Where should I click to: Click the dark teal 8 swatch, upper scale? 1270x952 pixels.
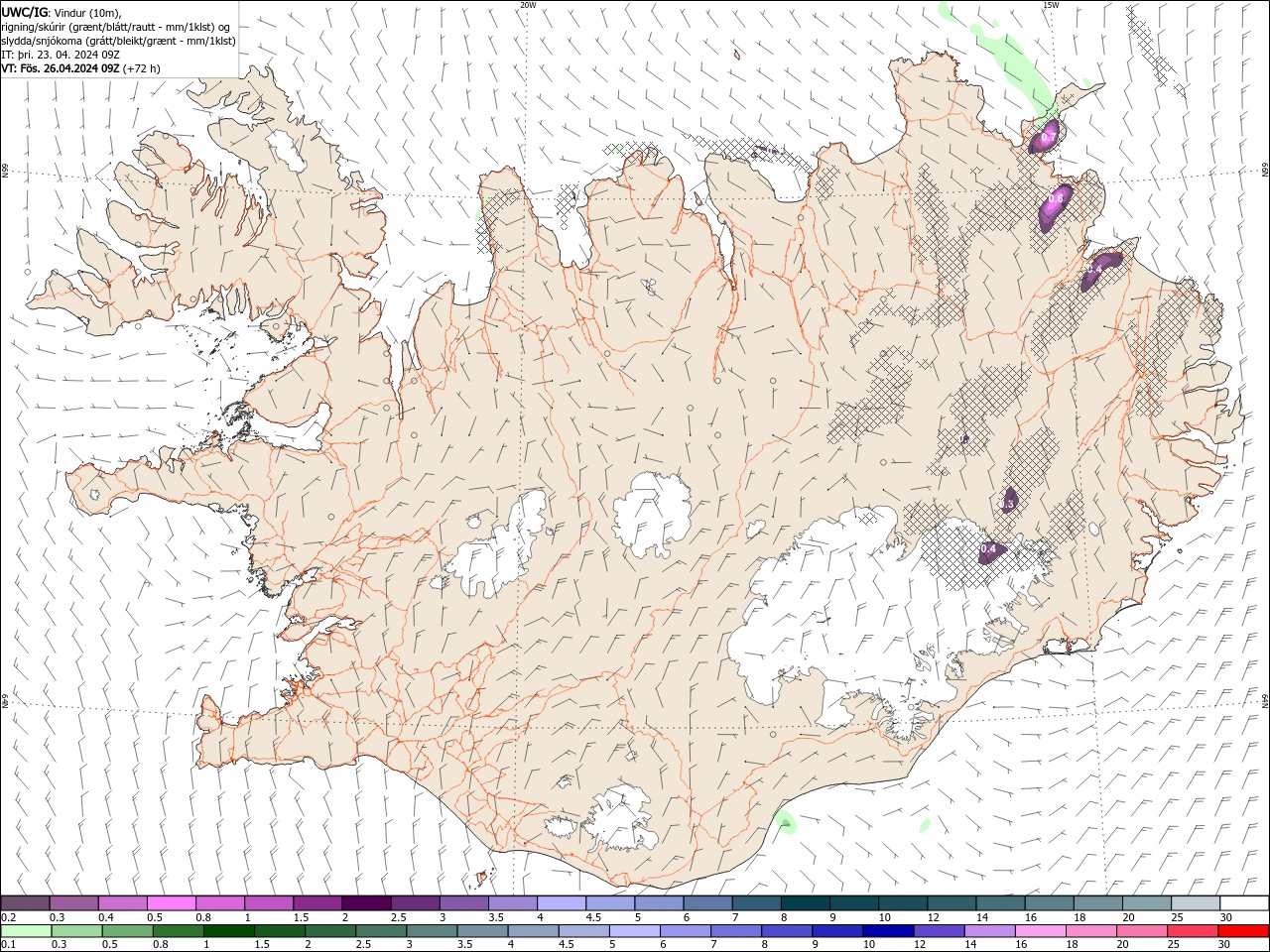point(805,903)
